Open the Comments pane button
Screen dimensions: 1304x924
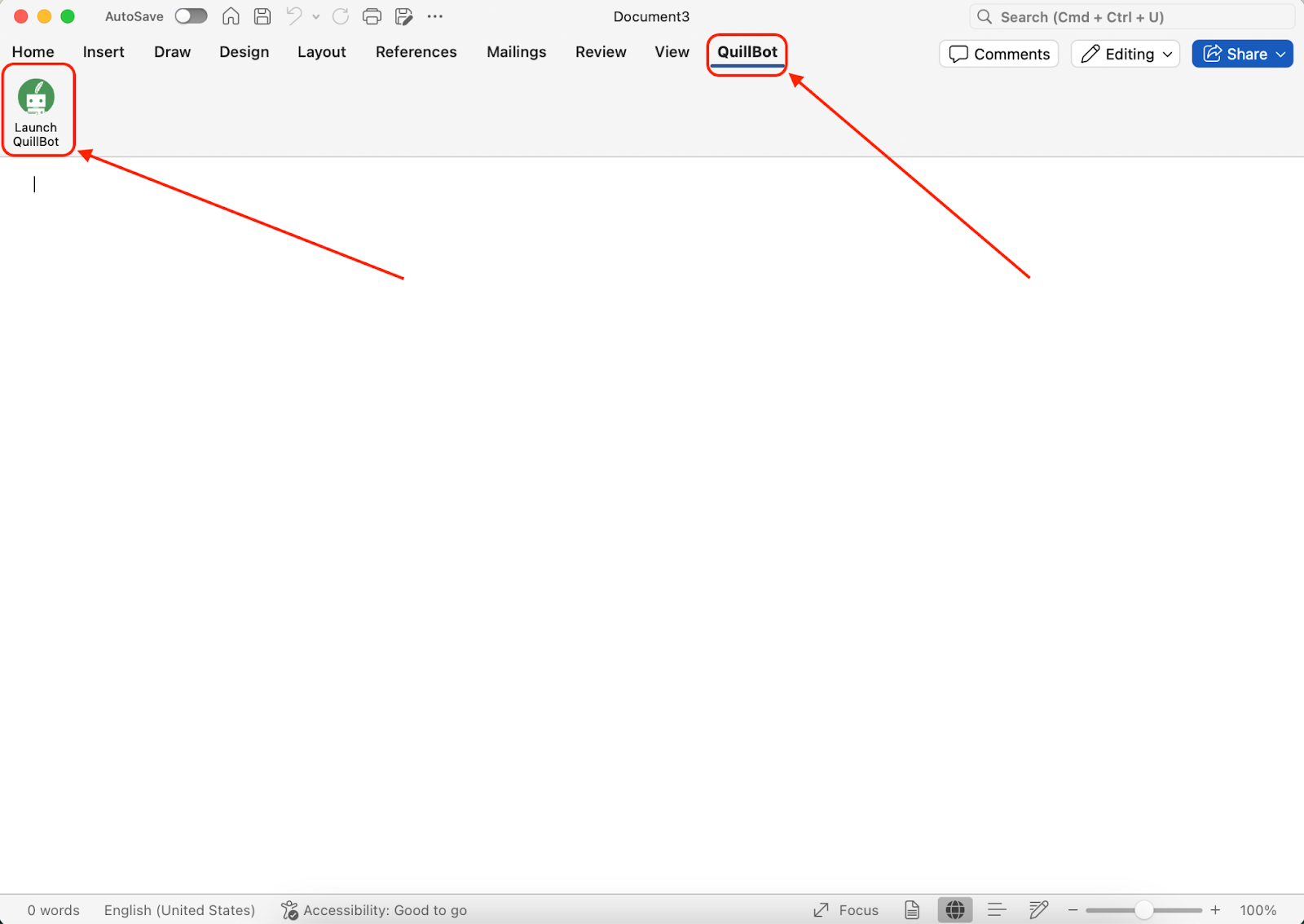(x=999, y=54)
